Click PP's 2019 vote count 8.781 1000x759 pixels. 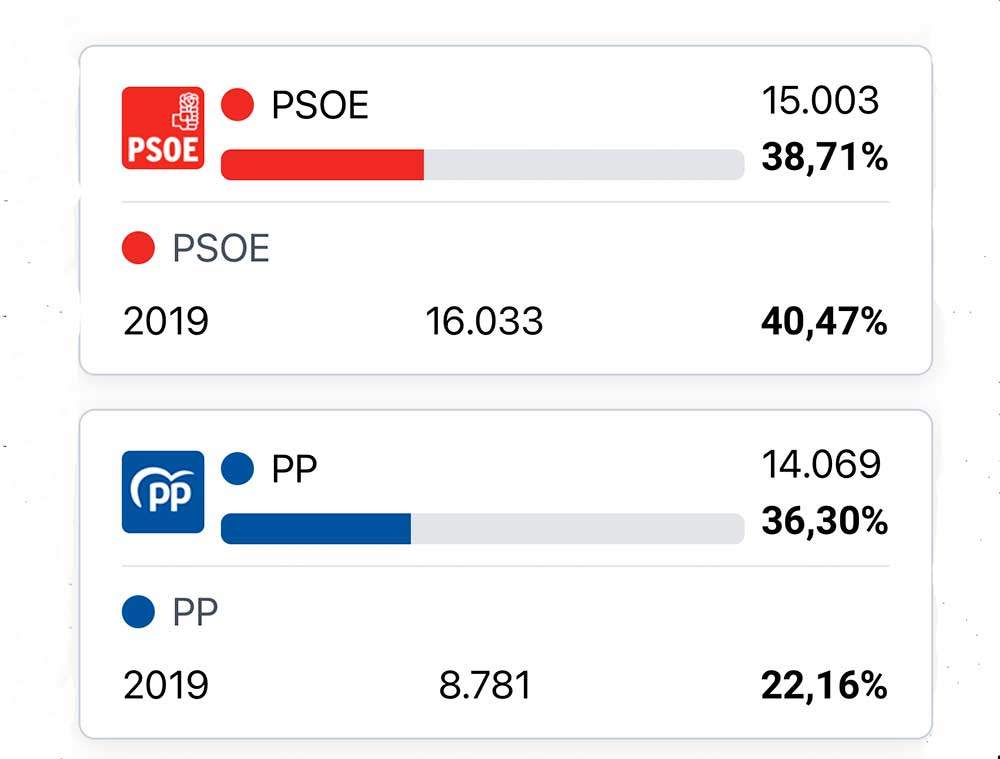(485, 686)
